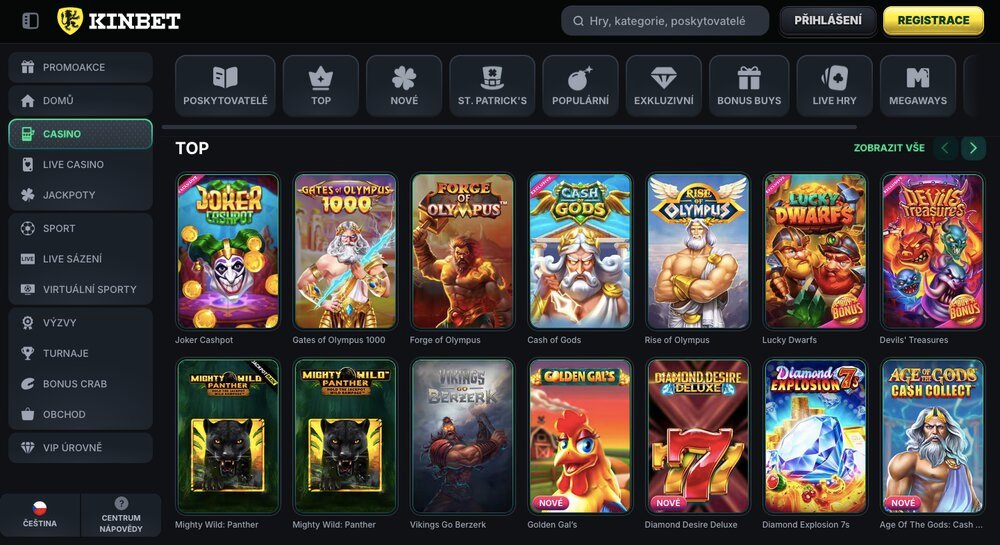Open the Populární bomb category

tap(580, 85)
